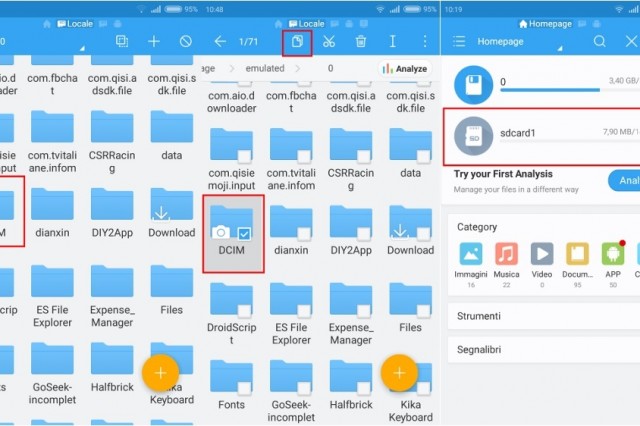
Task: Tap Try your First Analysis heading
Action: tap(503, 174)
